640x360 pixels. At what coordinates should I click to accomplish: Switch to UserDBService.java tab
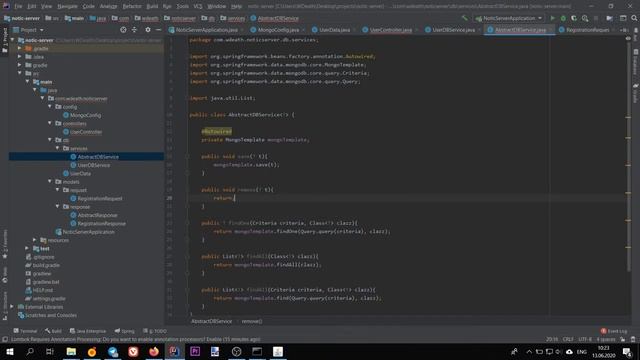point(453,30)
